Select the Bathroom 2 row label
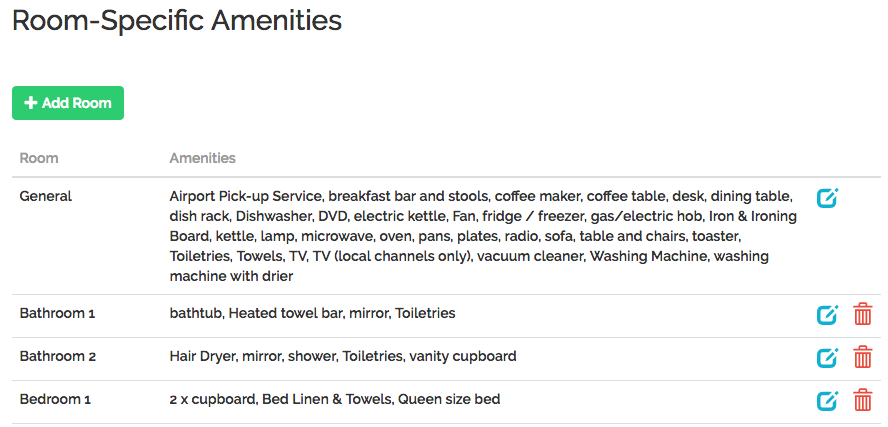 tap(58, 356)
